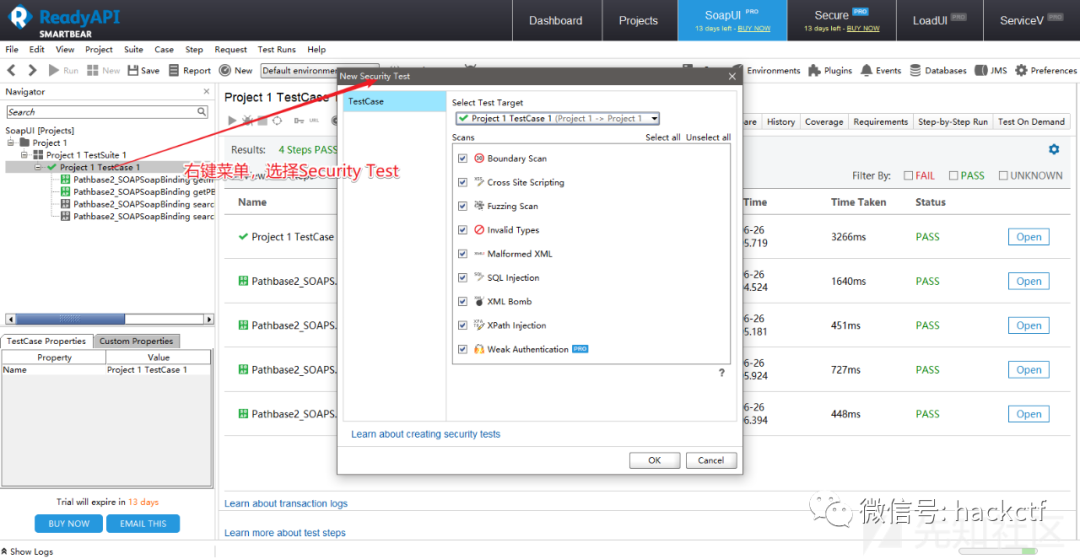Open the File menu
Viewport: 1080px width, 559px height.
[12, 50]
